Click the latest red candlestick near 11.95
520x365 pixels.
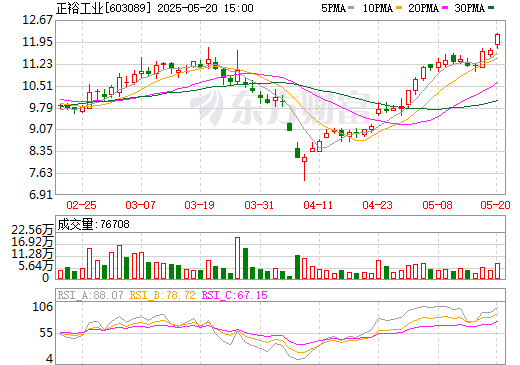(498, 40)
